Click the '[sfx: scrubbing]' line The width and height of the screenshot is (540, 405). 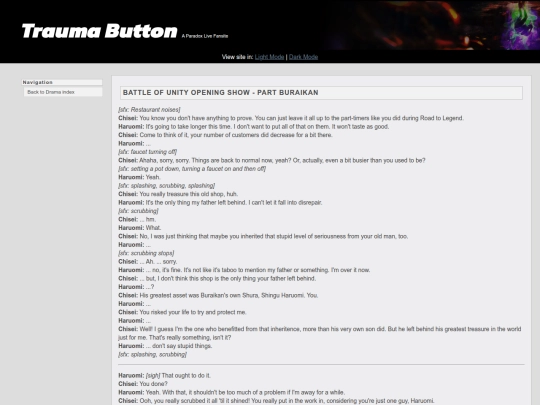coord(138,211)
